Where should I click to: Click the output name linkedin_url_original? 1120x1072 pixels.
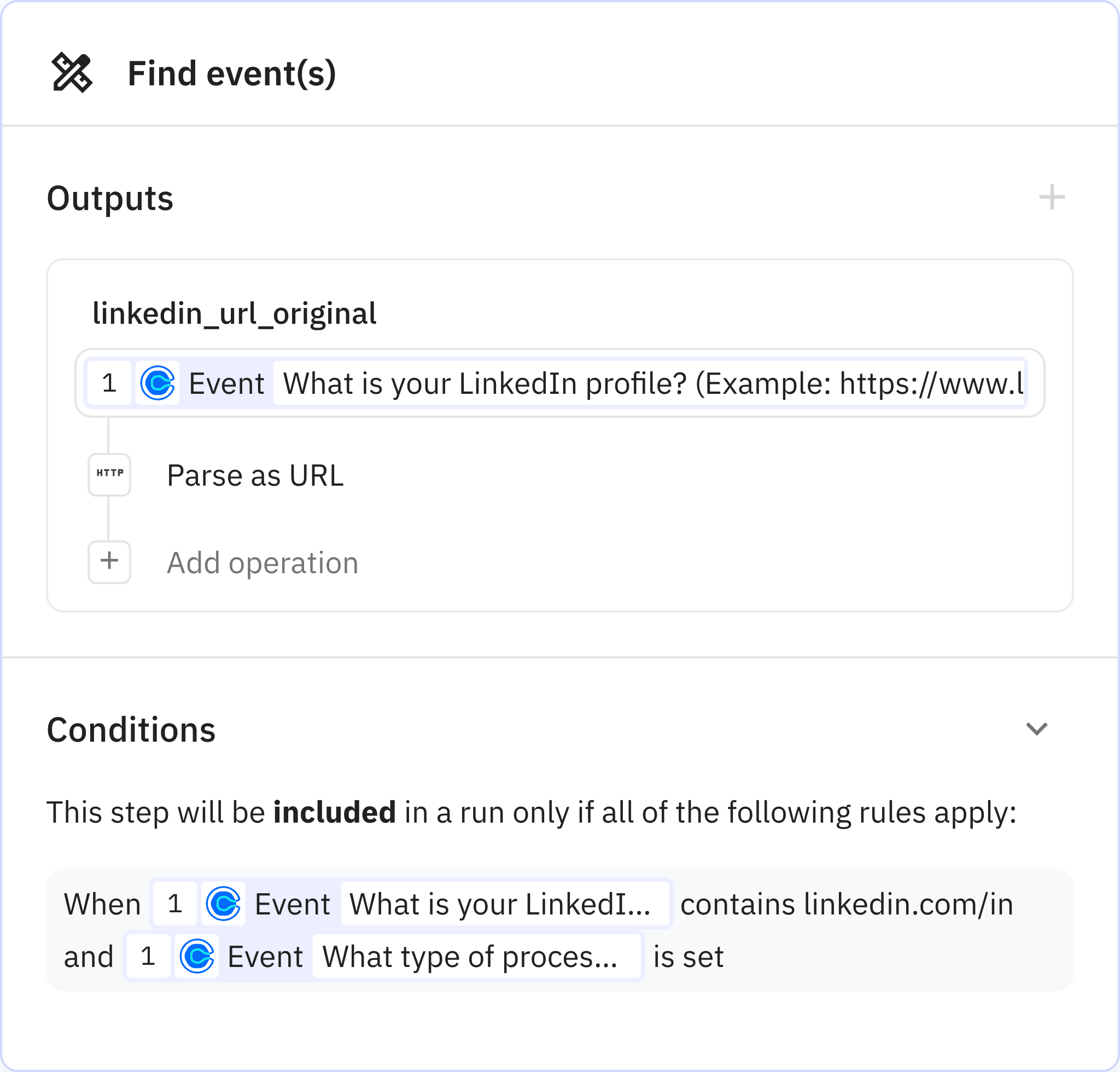[x=234, y=313]
